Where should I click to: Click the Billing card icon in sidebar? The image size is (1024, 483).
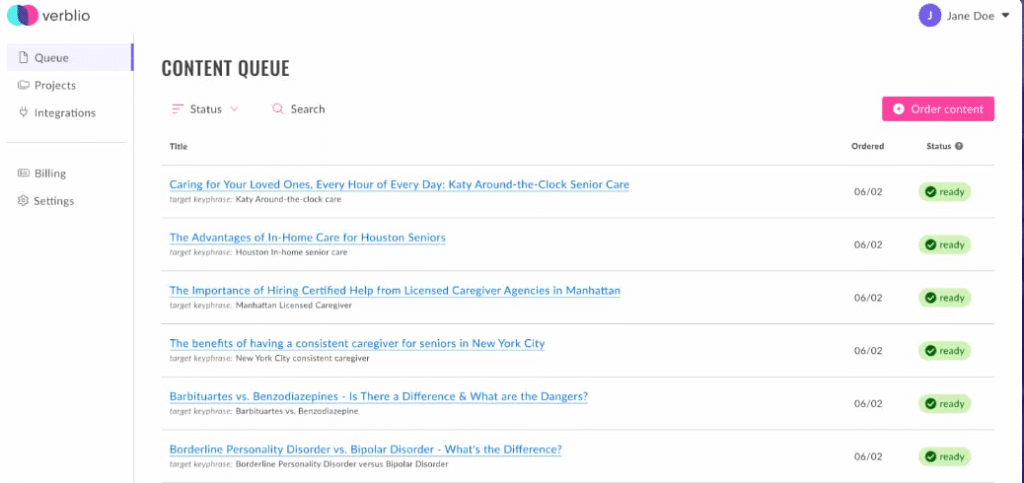(x=24, y=173)
